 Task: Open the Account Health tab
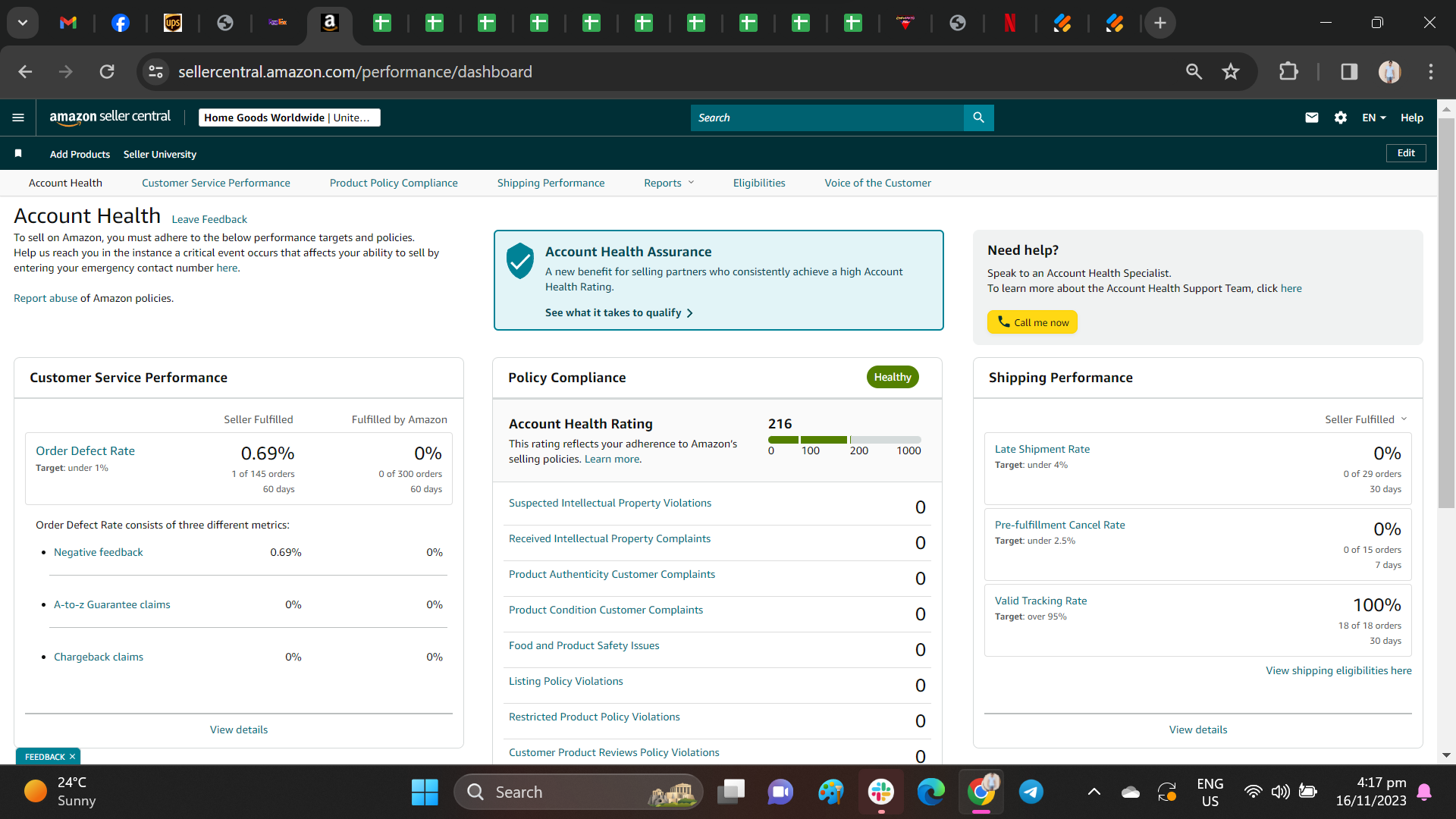65,183
